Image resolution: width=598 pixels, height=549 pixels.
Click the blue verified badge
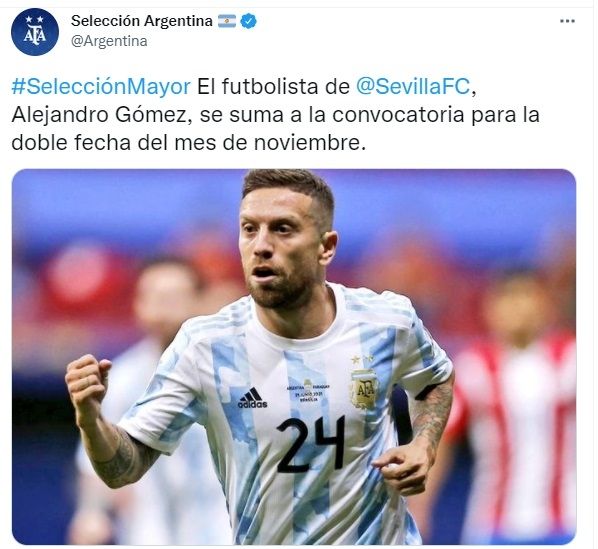(248, 21)
